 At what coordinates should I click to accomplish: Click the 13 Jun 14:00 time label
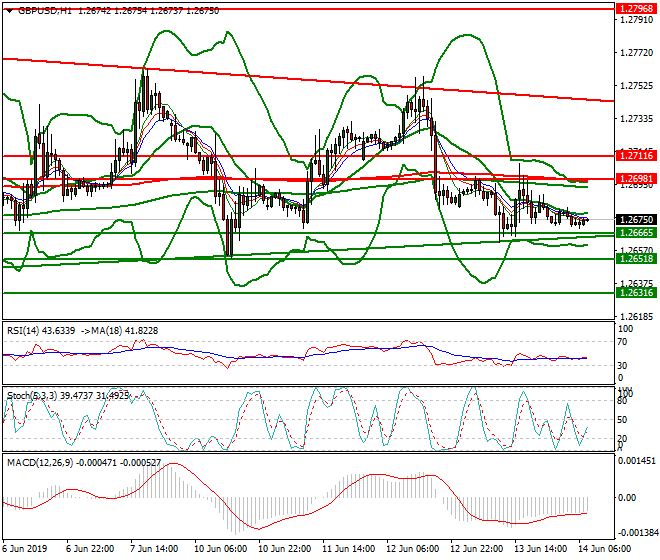(540, 549)
